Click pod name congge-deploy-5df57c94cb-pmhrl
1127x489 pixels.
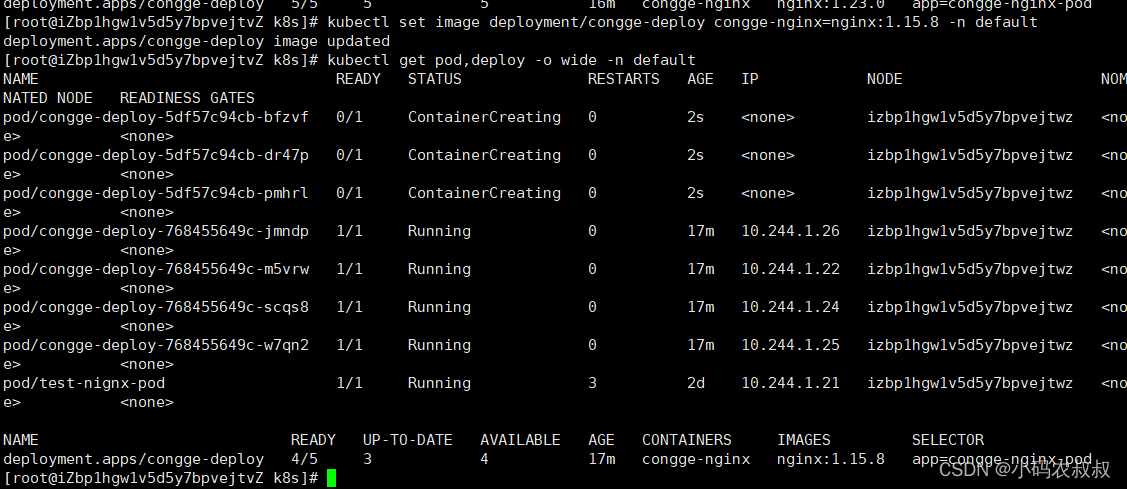(x=156, y=193)
